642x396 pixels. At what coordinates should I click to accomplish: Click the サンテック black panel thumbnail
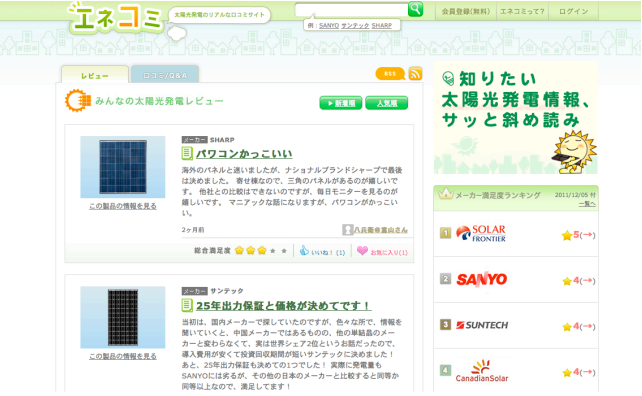click(123, 317)
